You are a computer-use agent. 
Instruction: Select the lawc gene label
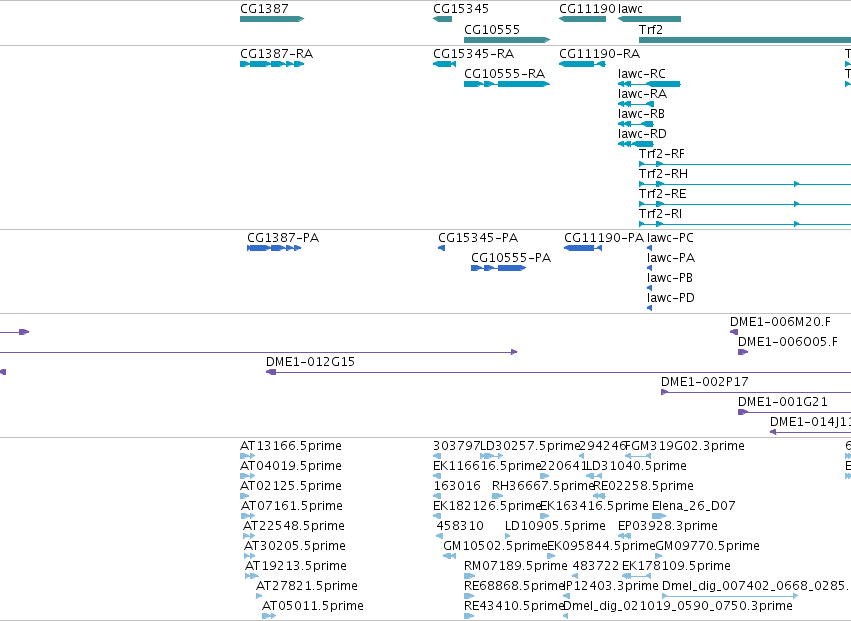[x=630, y=9]
